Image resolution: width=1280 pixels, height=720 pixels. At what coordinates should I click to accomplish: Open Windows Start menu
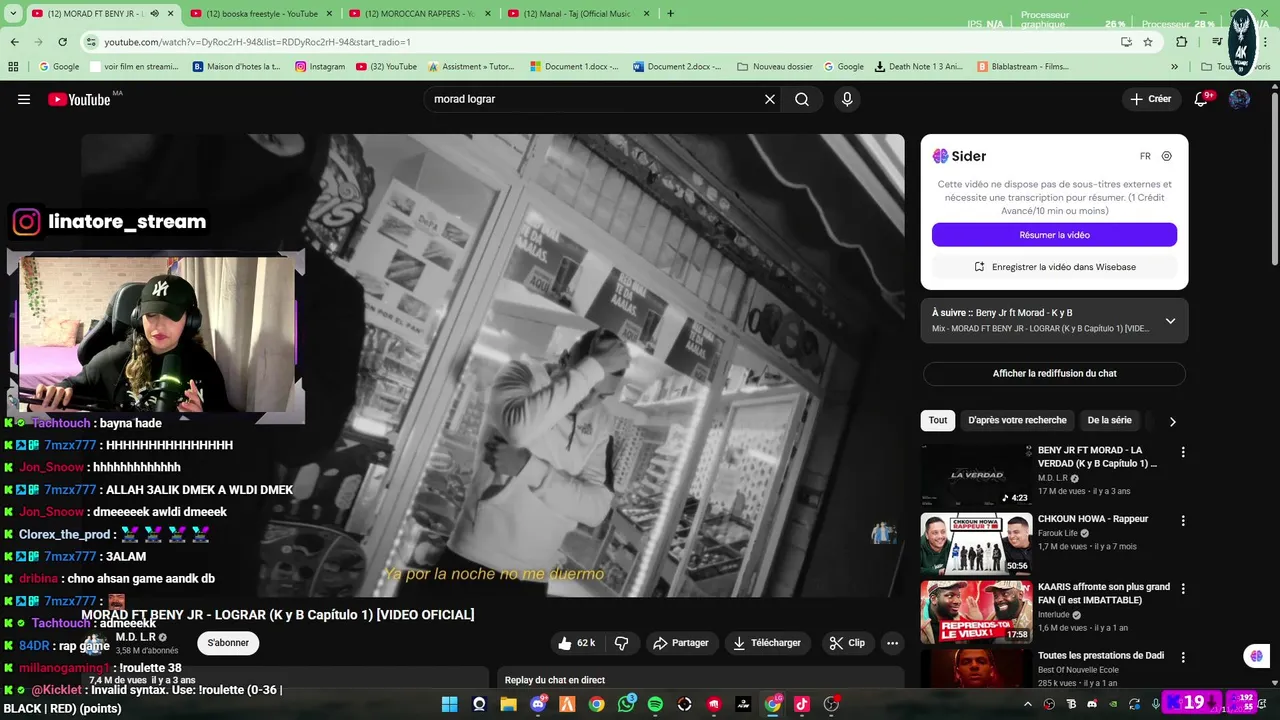coord(450,704)
